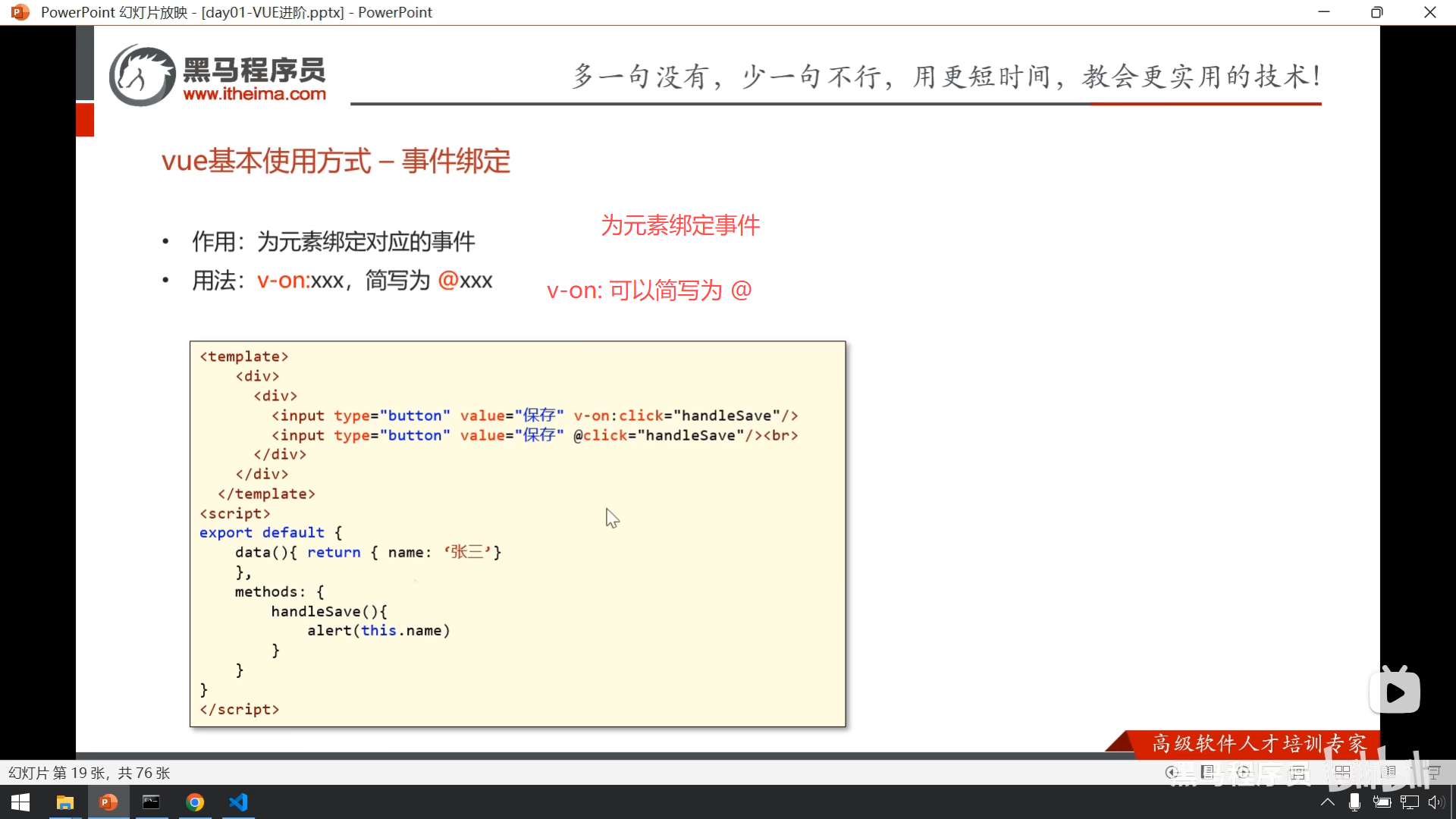This screenshot has height=819, width=1456.
Task: Click the bilibili play overlay button
Action: pos(1395,692)
